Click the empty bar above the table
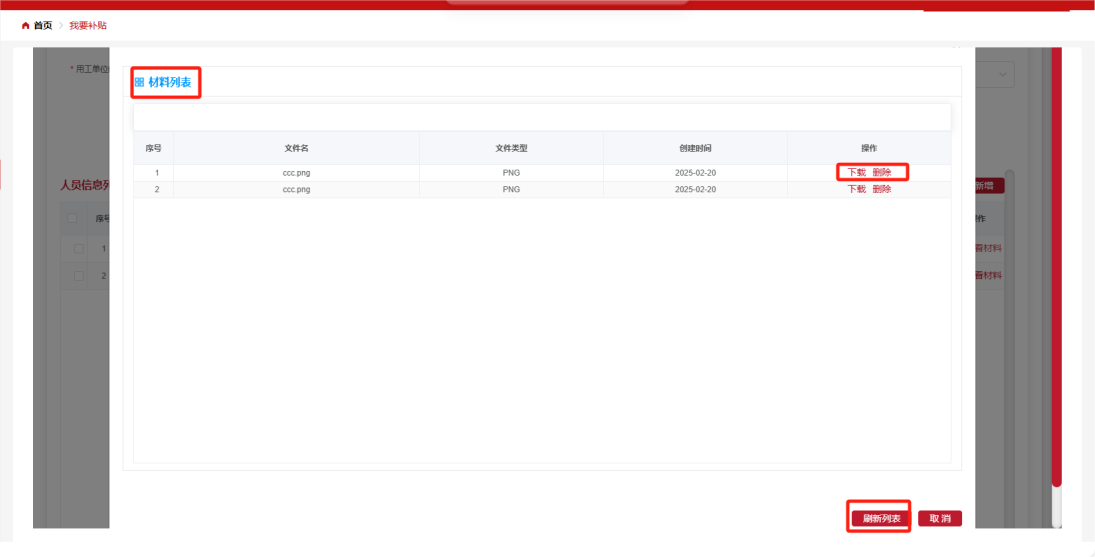Screen dimensions: 1095x557 pos(542,117)
